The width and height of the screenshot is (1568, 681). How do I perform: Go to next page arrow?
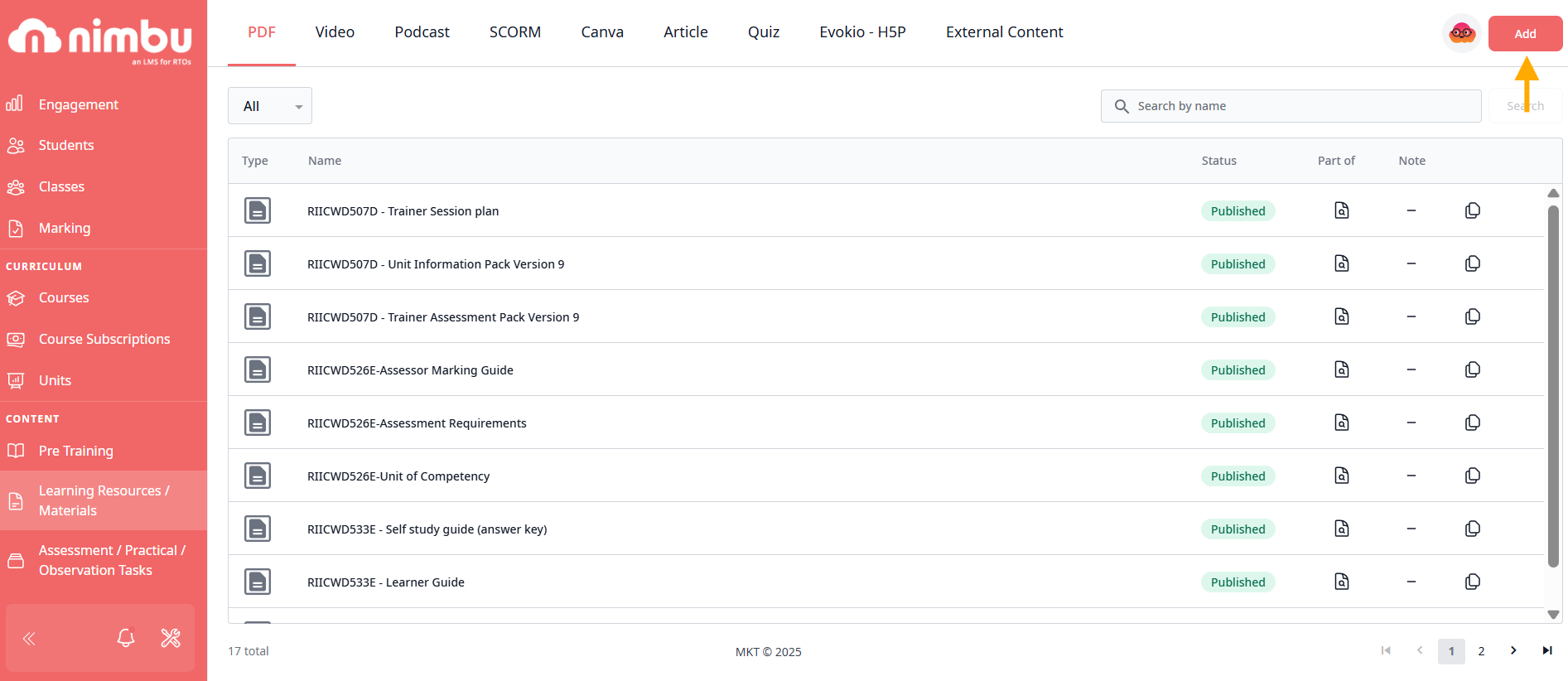coord(1513,650)
